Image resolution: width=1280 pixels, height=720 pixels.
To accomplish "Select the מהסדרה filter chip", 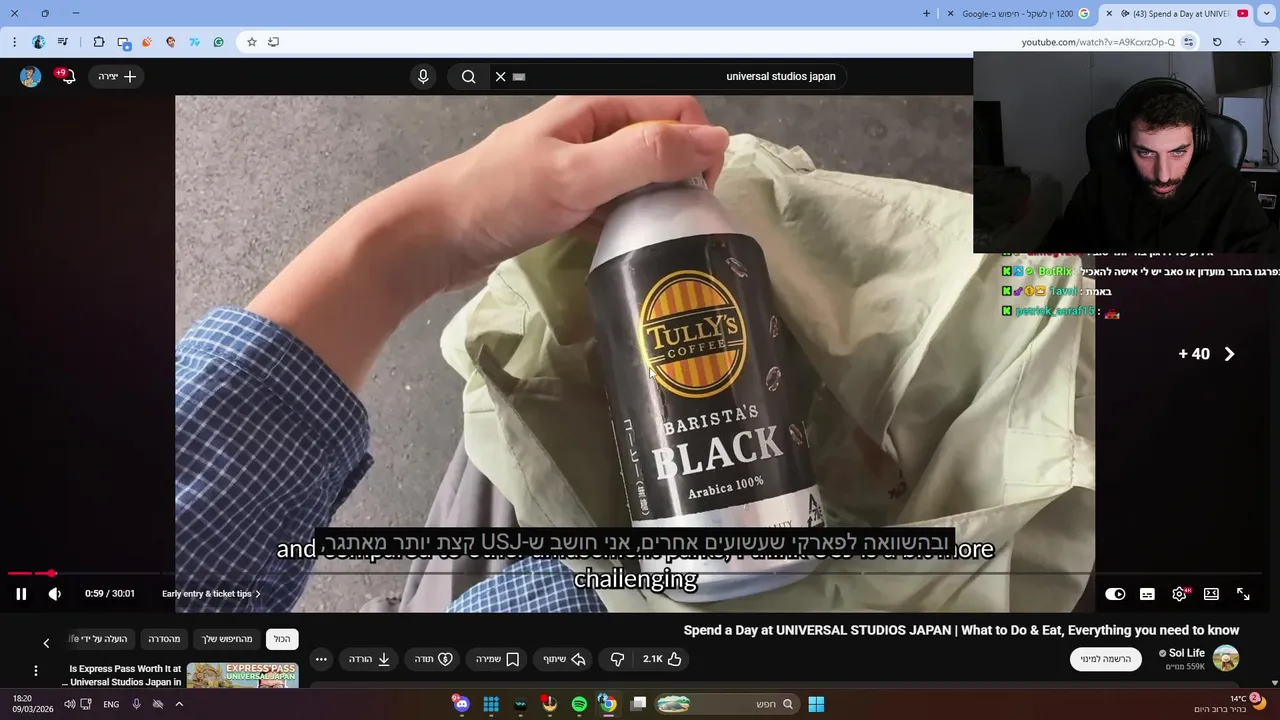I will pyautogui.click(x=164, y=639).
